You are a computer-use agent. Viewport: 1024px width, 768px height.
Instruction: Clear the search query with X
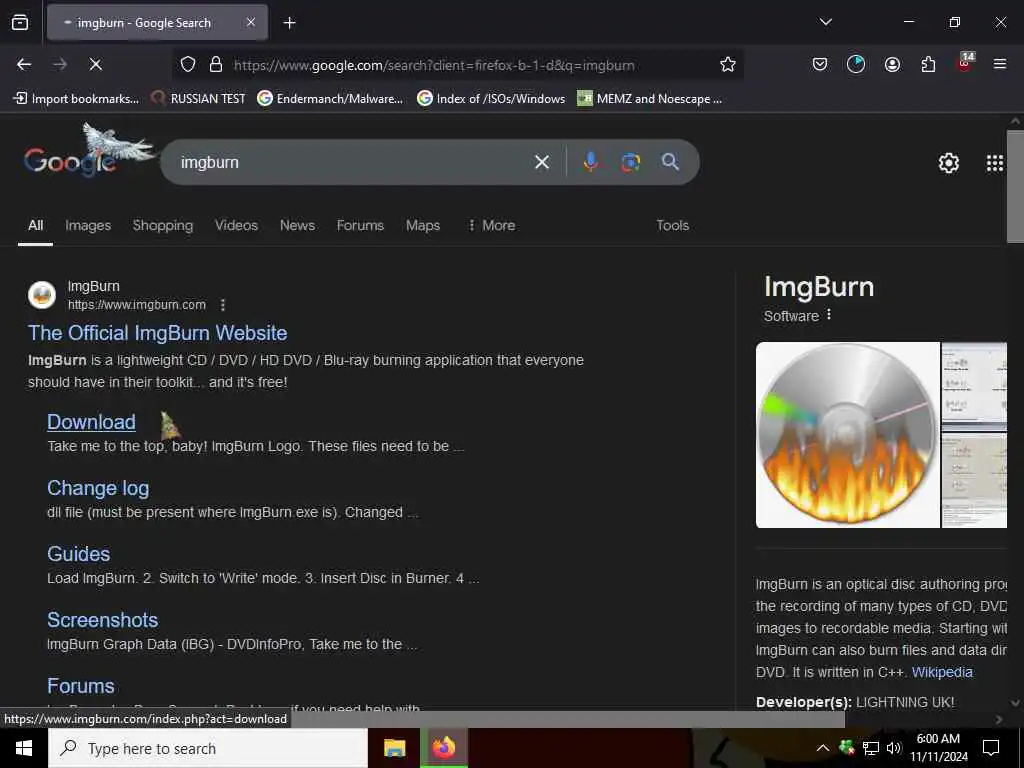541,162
